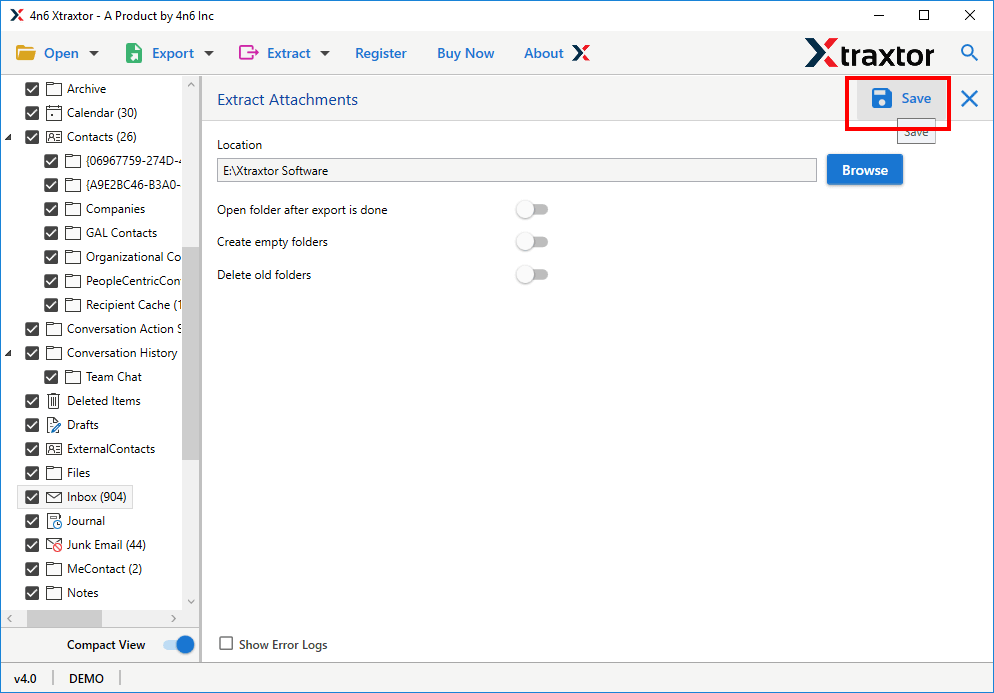The width and height of the screenshot is (994, 693).
Task: Uncheck the Junk Email (44) checkbox
Action: [x=32, y=545]
